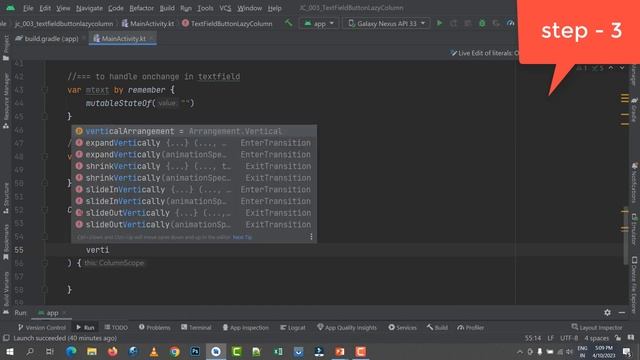Fold the code block at line 56

tap(45, 263)
